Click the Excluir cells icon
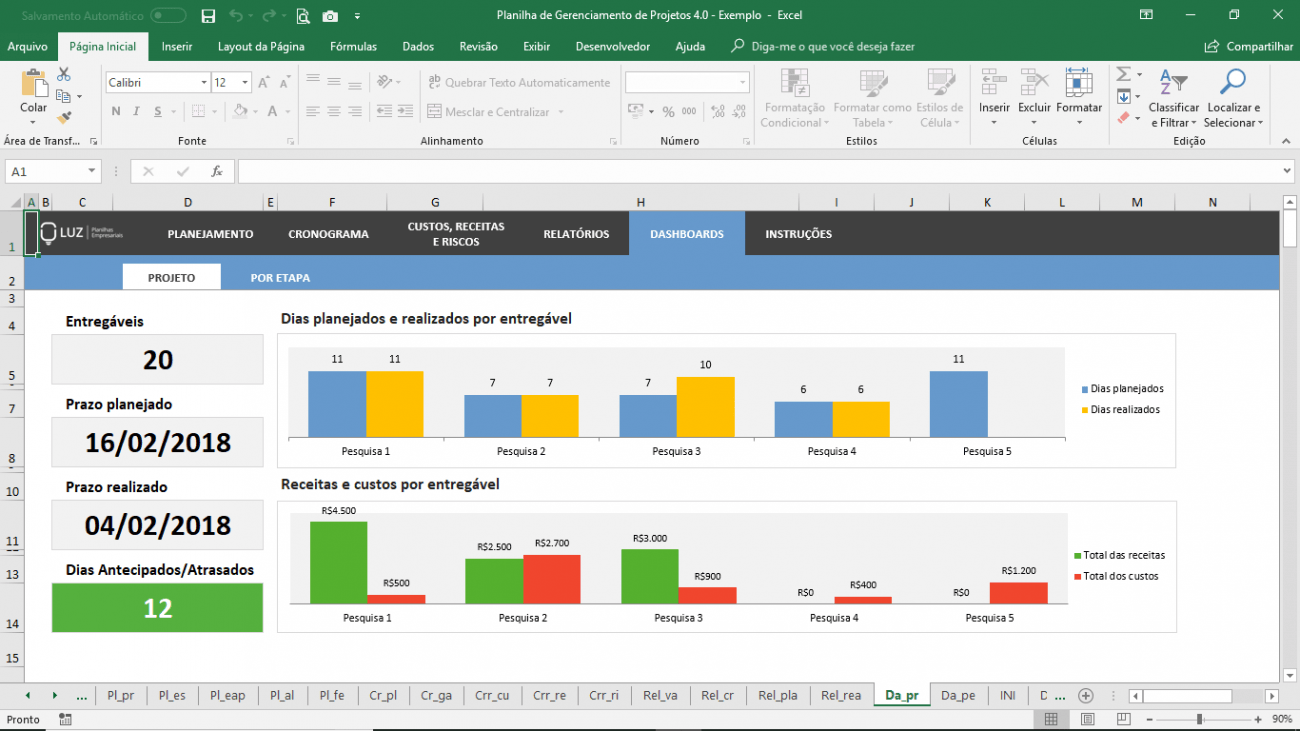 click(x=1034, y=82)
